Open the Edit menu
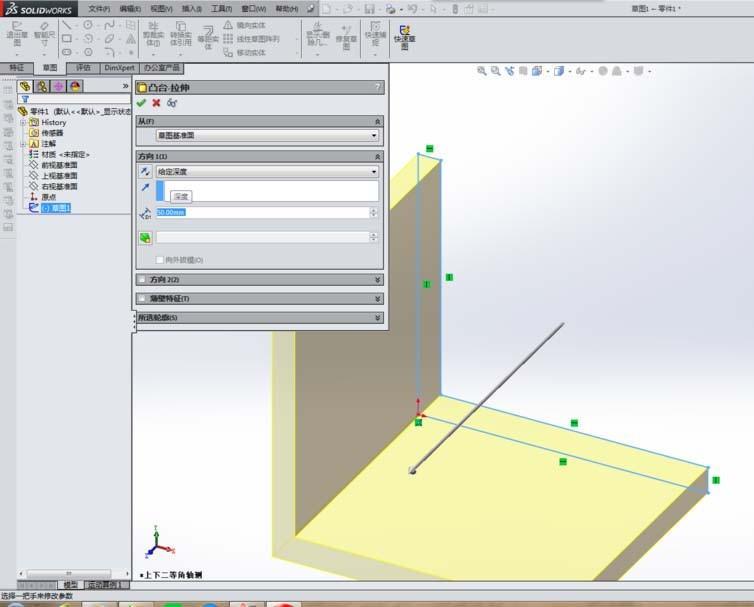754x607 pixels. click(130, 9)
